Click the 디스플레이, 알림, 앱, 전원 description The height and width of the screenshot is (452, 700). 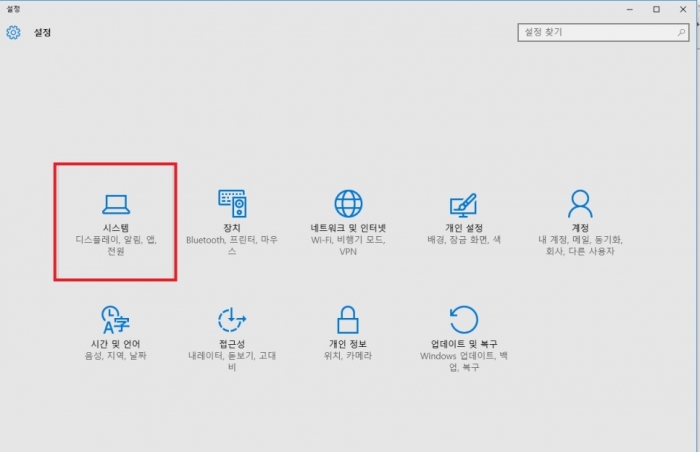tap(116, 246)
